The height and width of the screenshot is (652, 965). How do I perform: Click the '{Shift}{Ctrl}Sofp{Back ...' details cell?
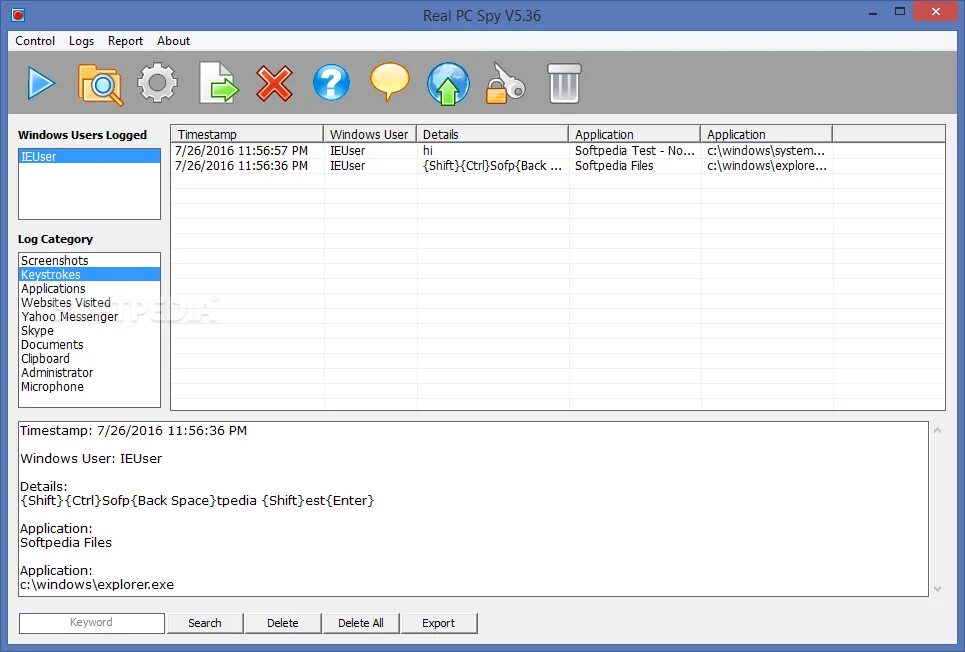[x=492, y=166]
